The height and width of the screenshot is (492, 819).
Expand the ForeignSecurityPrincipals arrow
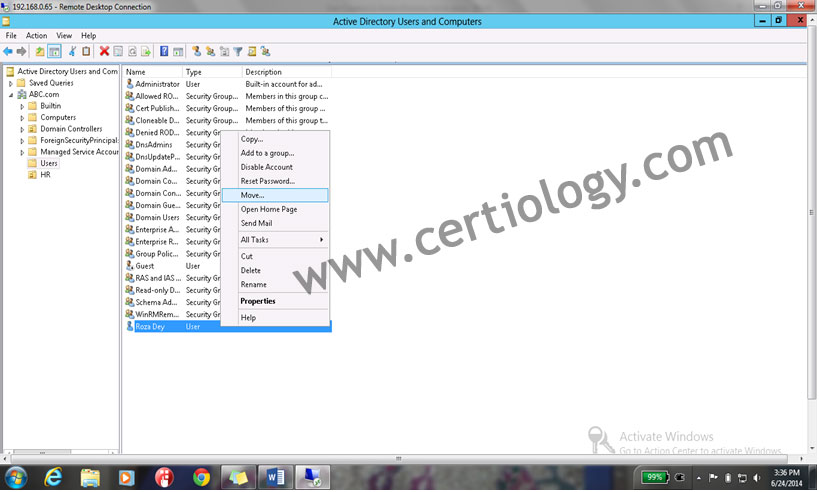[x=22, y=141]
